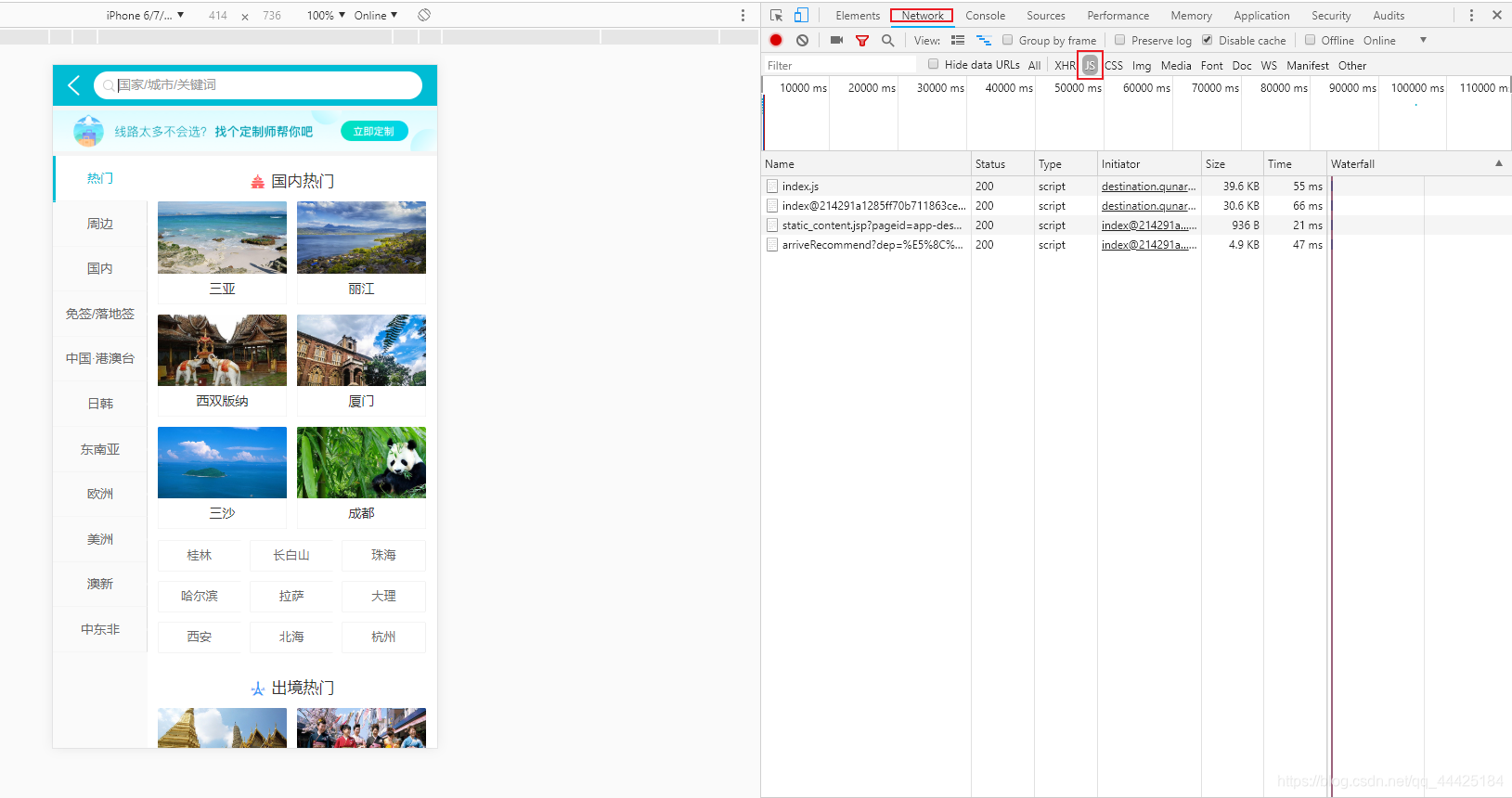Image resolution: width=1512 pixels, height=798 pixels.
Task: Click the capture screenshots camera icon
Action: tap(836, 40)
